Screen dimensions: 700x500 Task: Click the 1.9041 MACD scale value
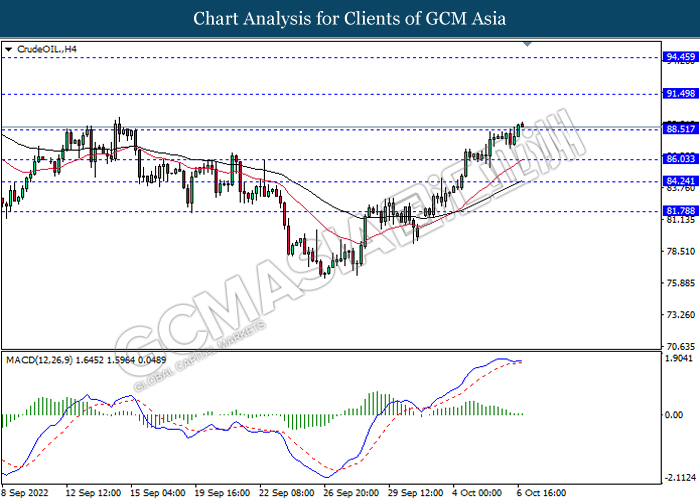point(679,358)
